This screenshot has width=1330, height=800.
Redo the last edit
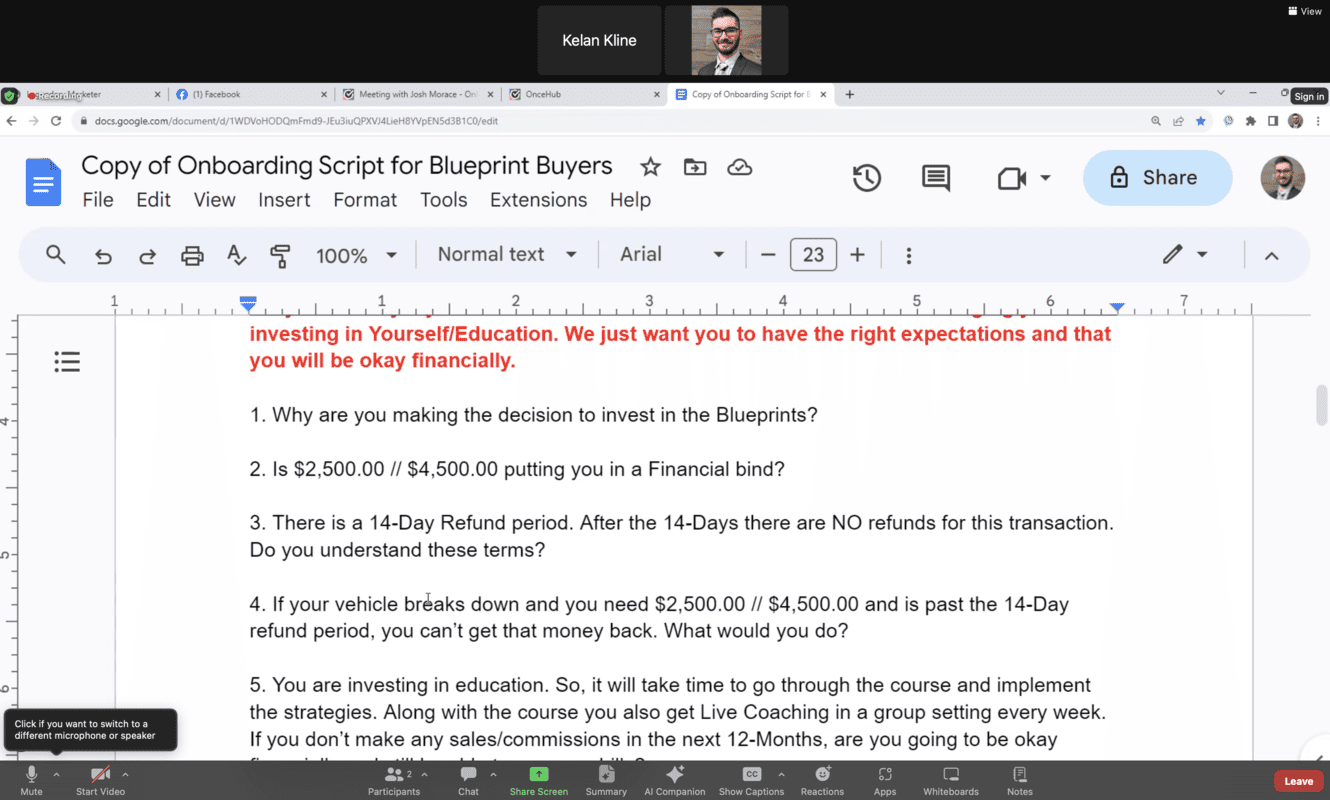coord(147,256)
